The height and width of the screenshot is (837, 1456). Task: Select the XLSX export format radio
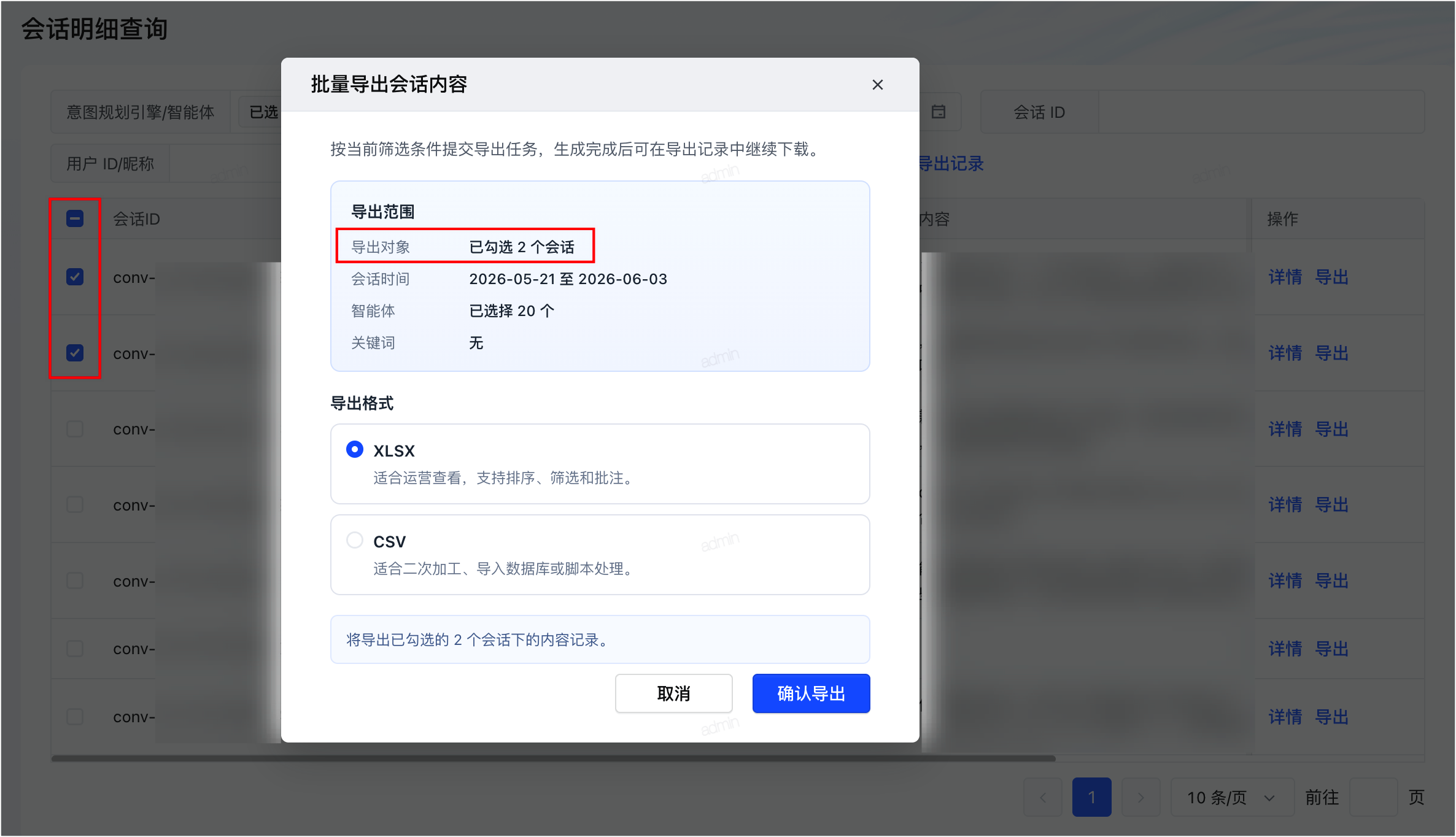pyautogui.click(x=355, y=449)
